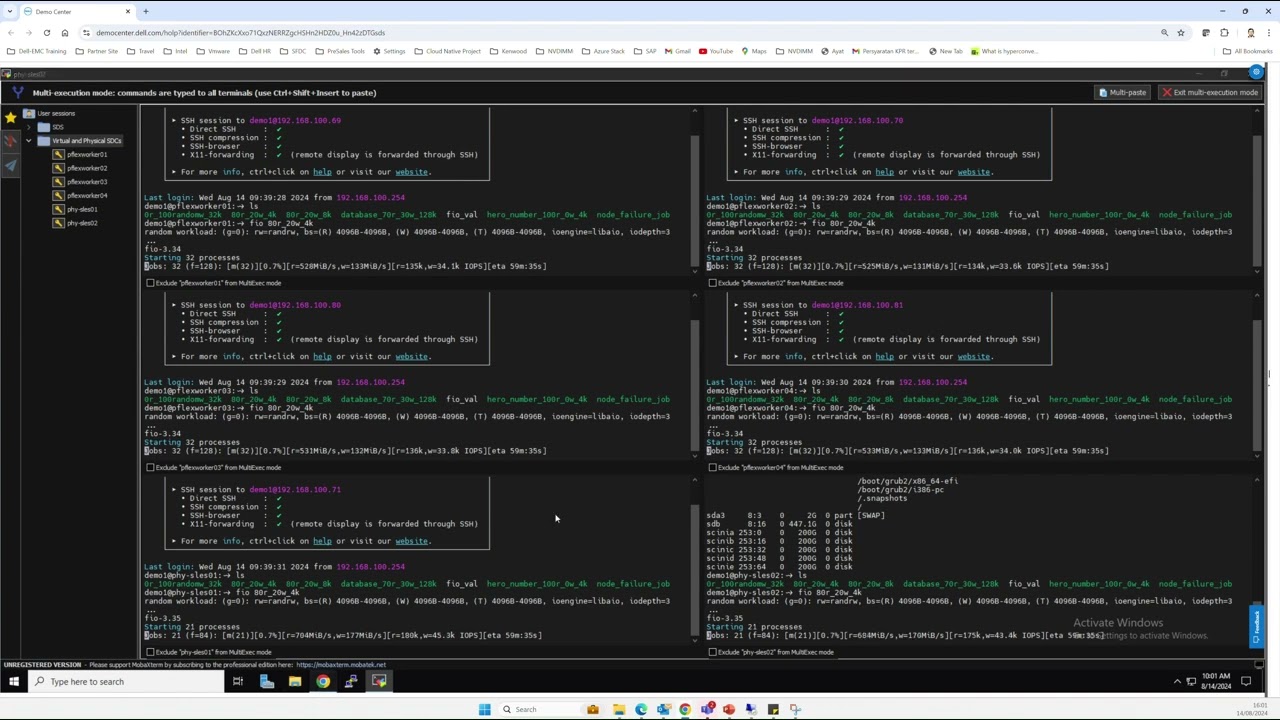Open the Tools tab icon in sidebar
Image resolution: width=1280 pixels, height=720 pixels.
[x=11, y=141]
